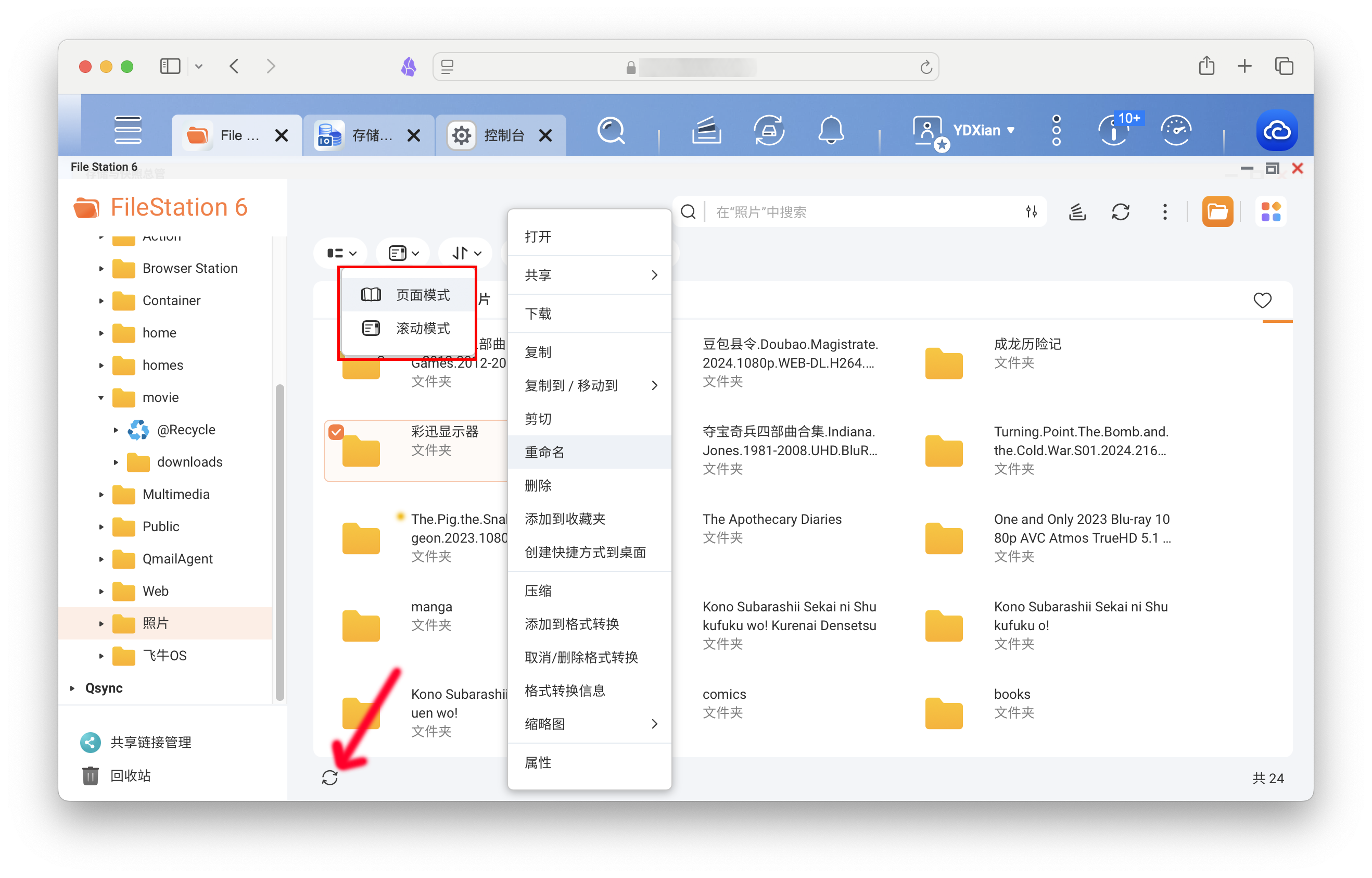Click the orange remote folder icon
Viewport: 1372px width, 878px height.
(x=1217, y=212)
